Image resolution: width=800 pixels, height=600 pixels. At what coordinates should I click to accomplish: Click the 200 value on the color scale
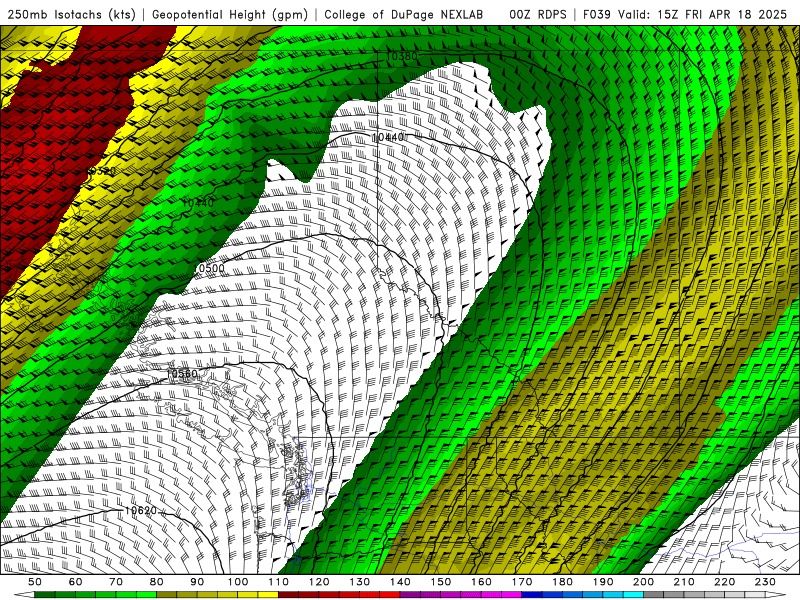click(x=643, y=582)
